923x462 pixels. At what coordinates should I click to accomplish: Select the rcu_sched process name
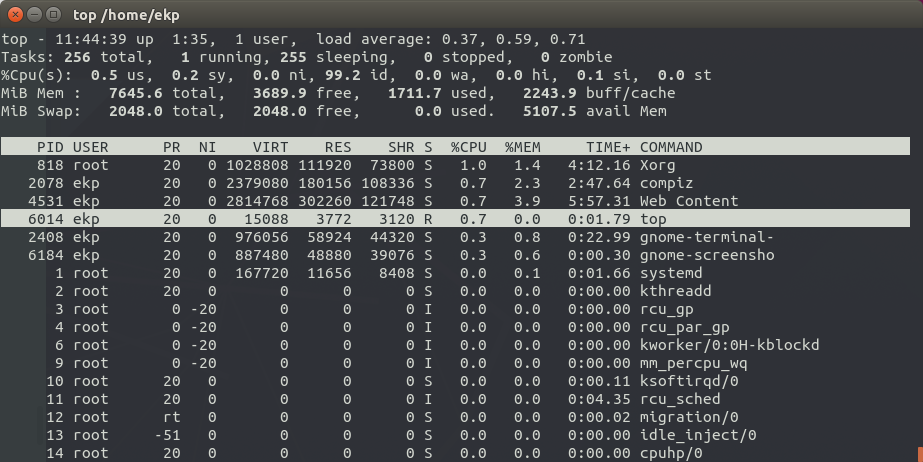point(680,399)
